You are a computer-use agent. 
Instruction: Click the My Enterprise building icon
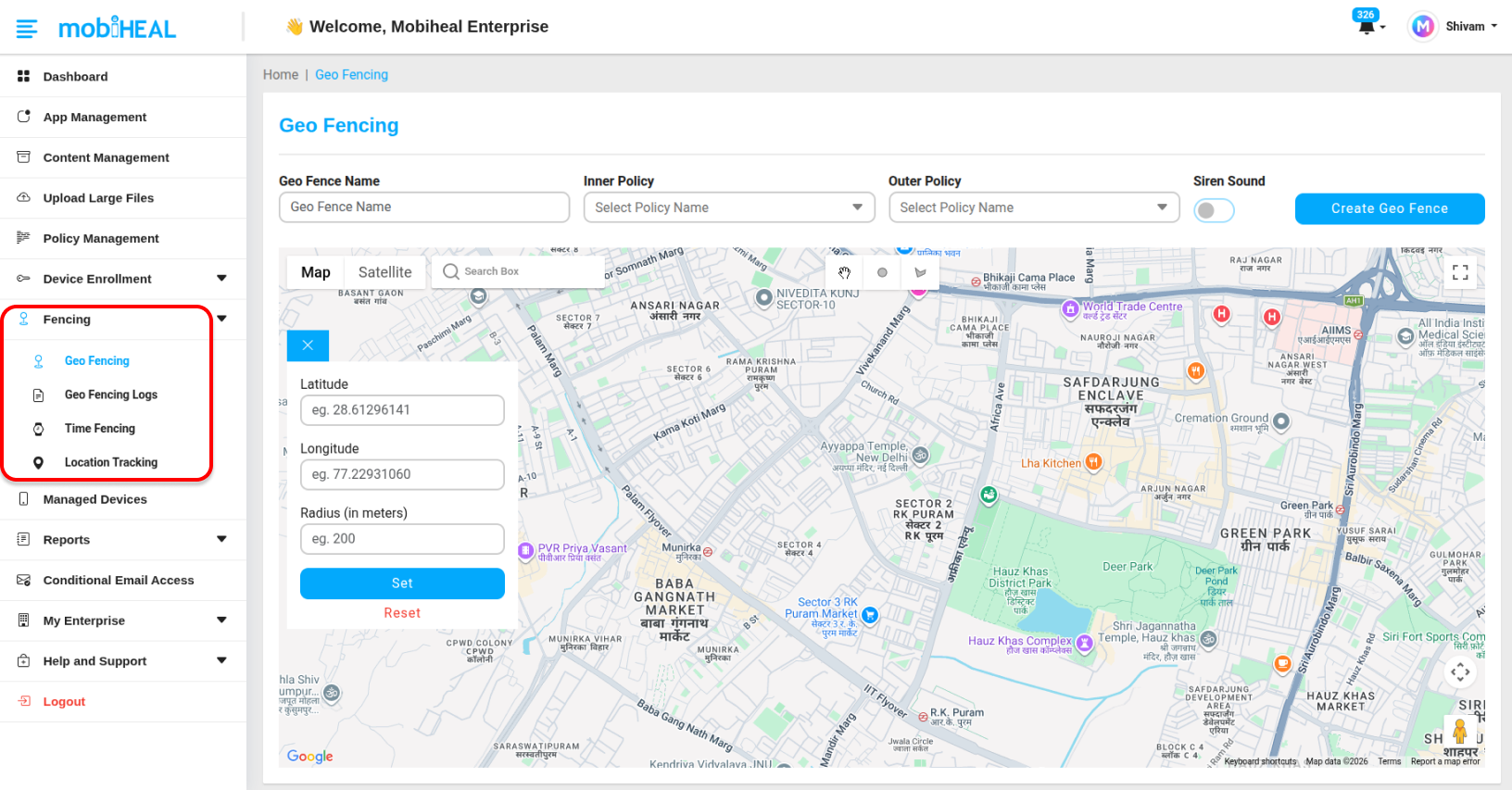coord(24,621)
